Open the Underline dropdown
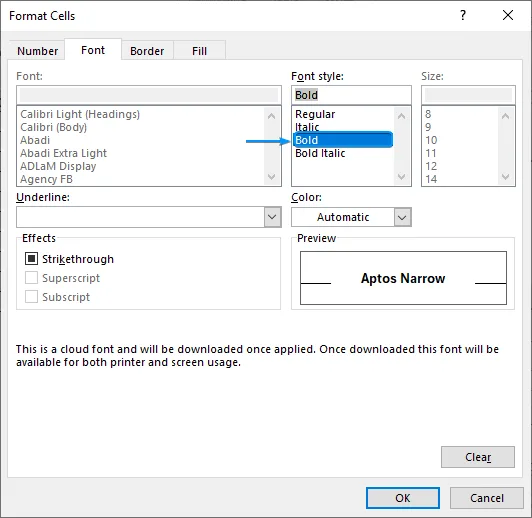 coord(272,217)
